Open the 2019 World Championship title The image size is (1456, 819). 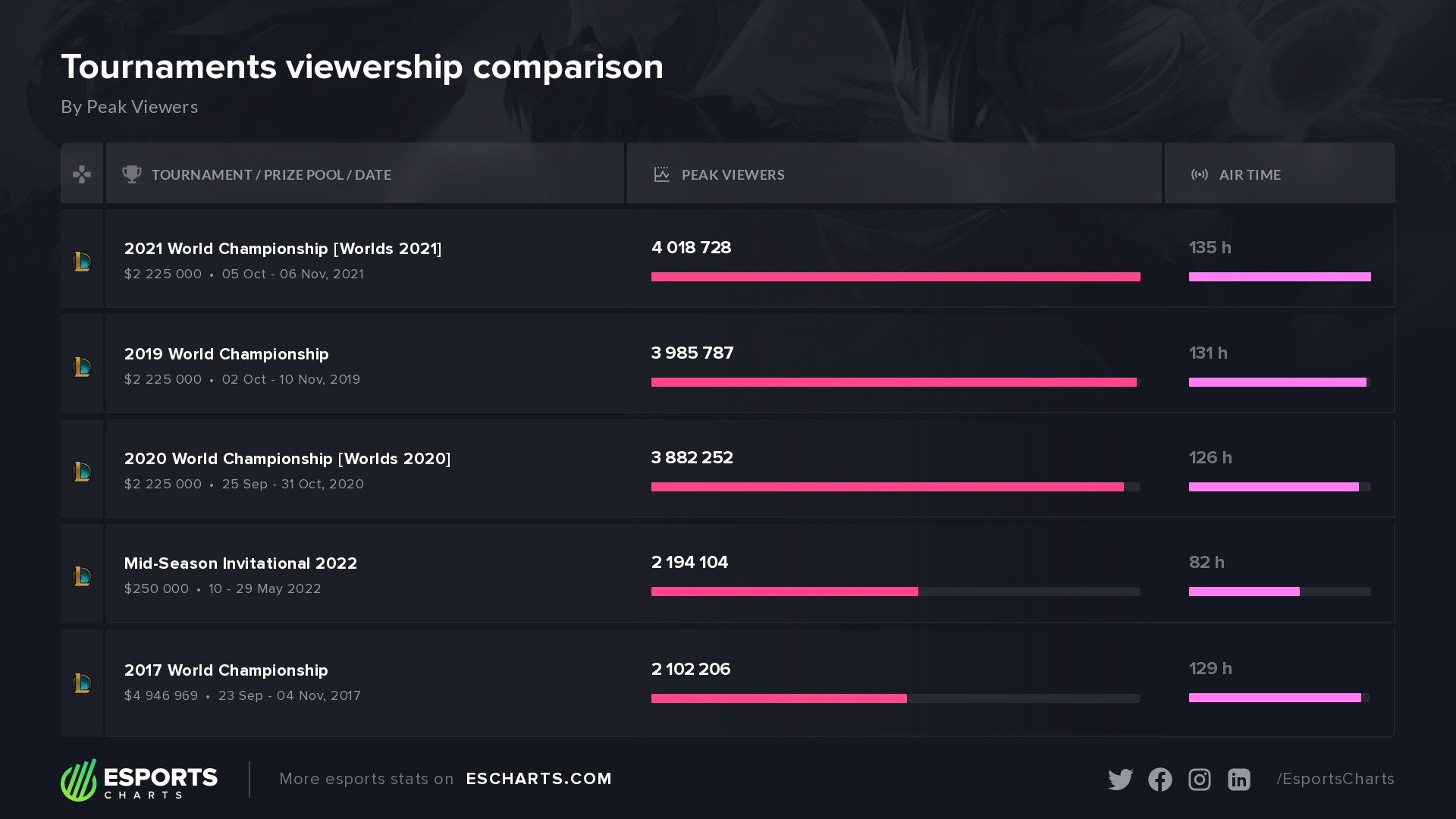click(x=226, y=354)
